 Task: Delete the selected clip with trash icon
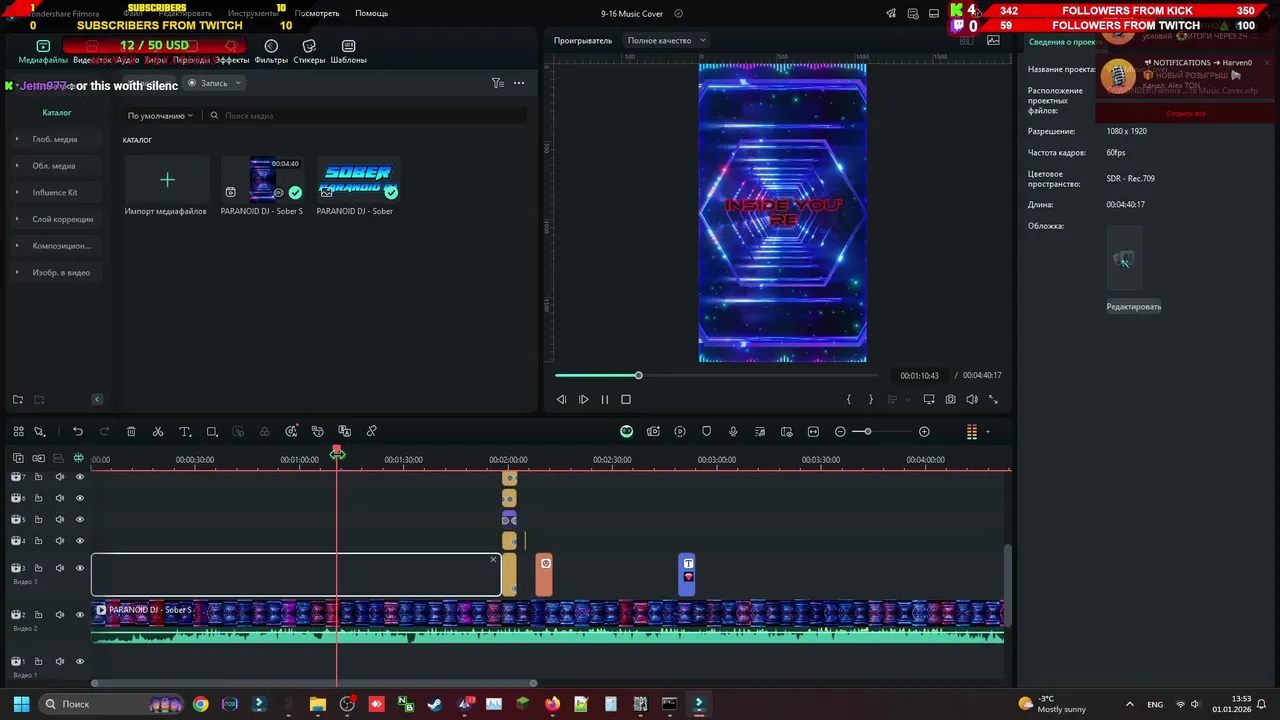pos(131,432)
